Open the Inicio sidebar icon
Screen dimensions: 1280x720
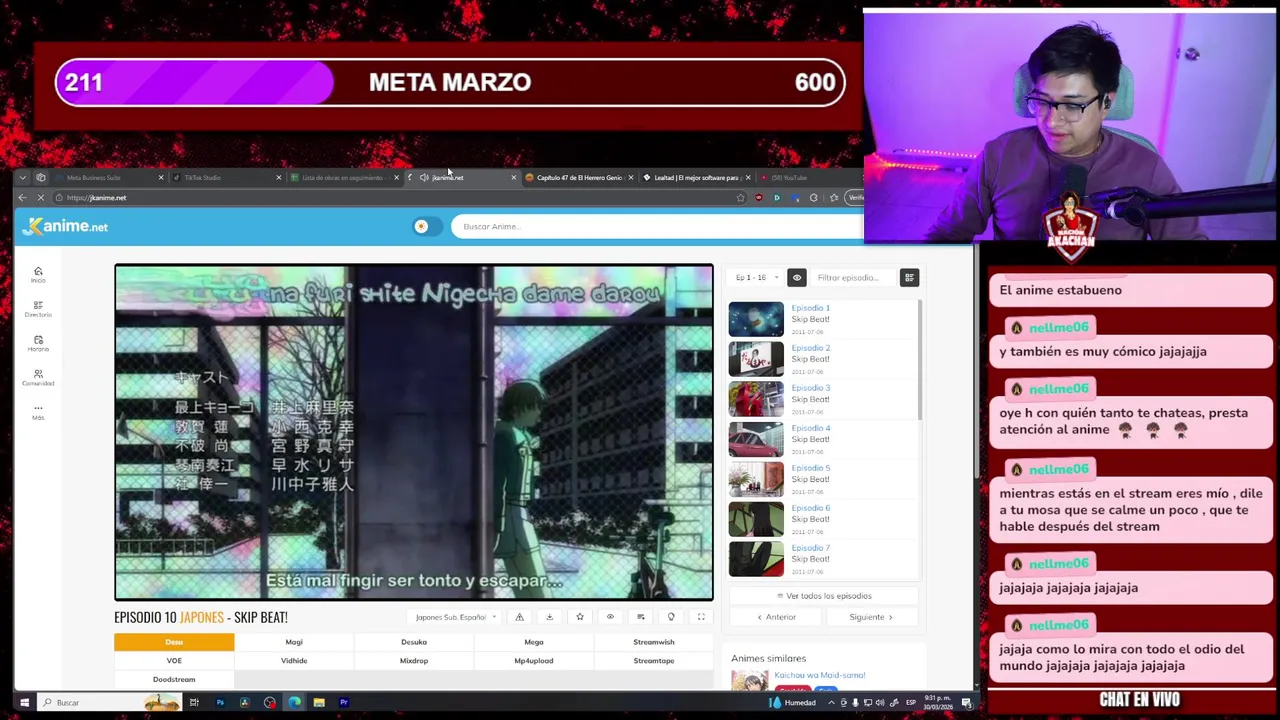pos(38,274)
